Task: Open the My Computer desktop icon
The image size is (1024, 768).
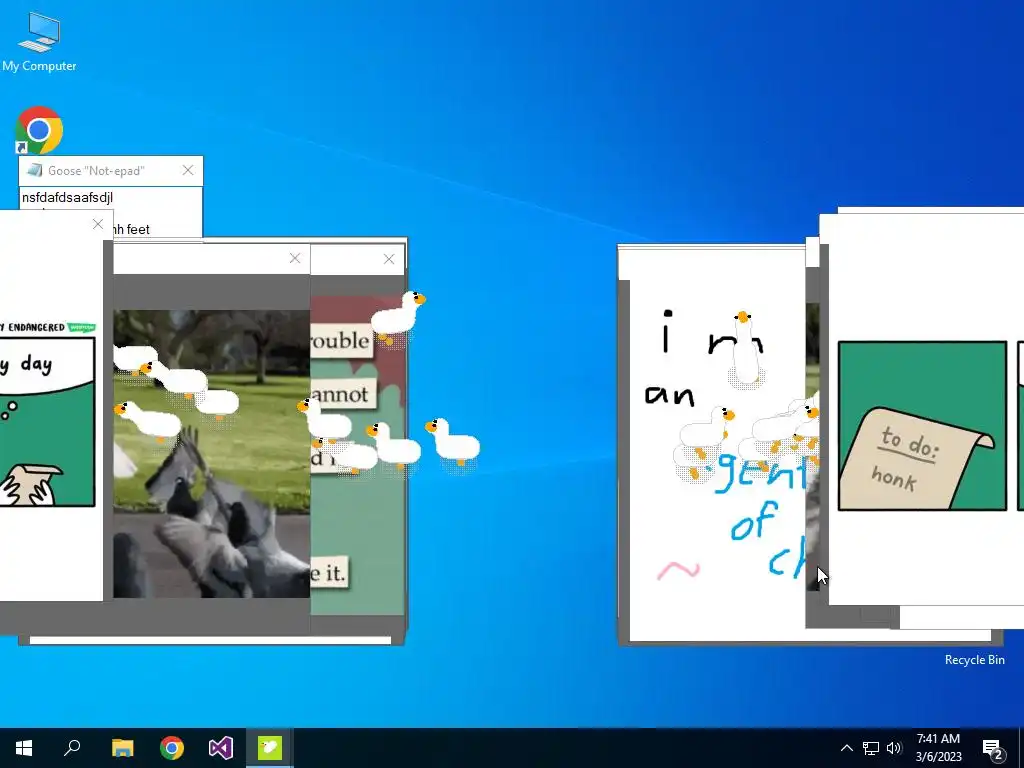Action: point(39,40)
